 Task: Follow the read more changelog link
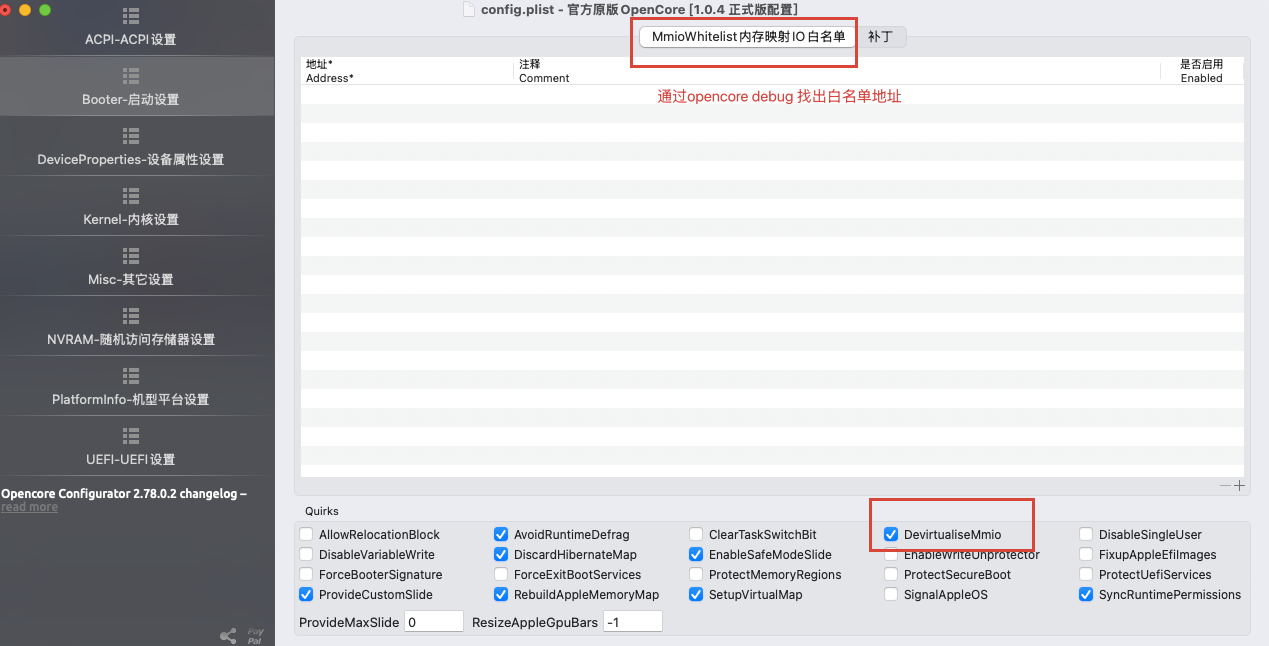click(x=29, y=507)
